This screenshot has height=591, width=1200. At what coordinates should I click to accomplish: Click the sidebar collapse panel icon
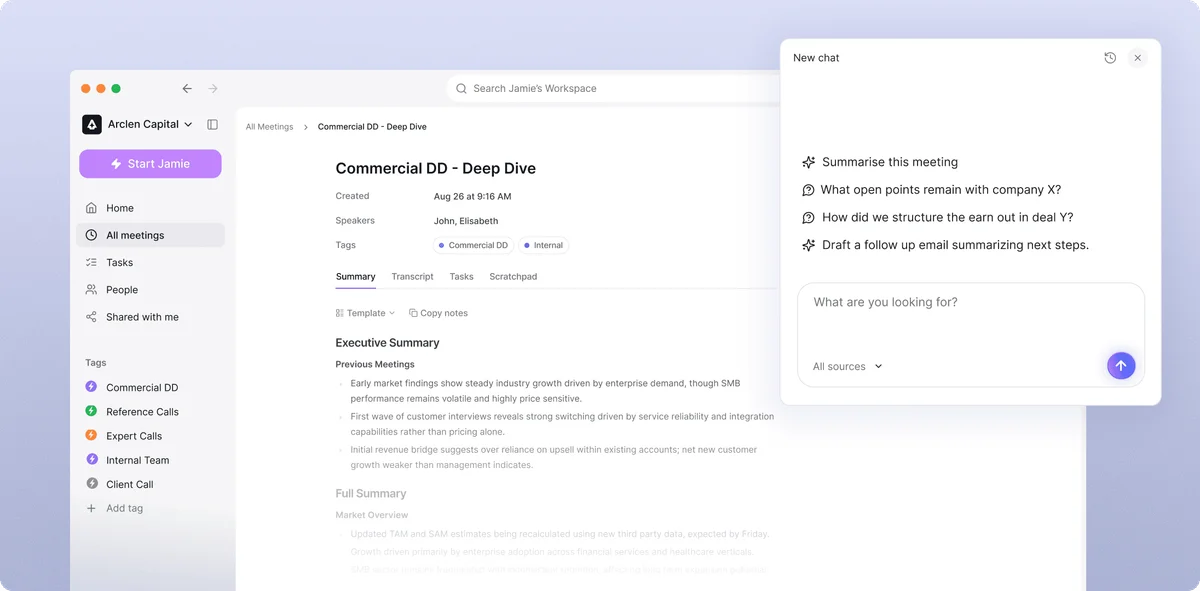(x=211, y=124)
